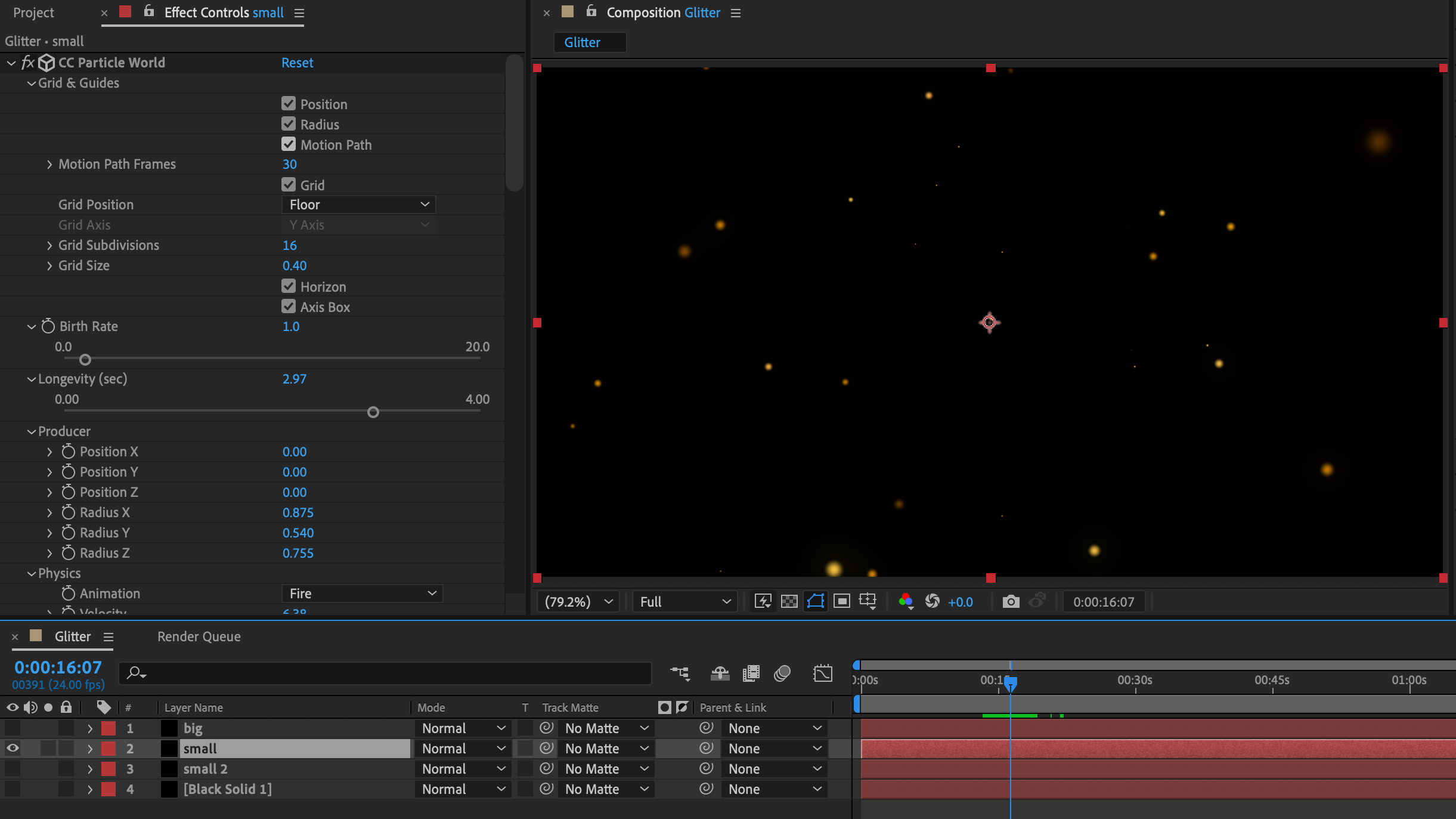Toggle mask and shape path visibility

point(815,601)
